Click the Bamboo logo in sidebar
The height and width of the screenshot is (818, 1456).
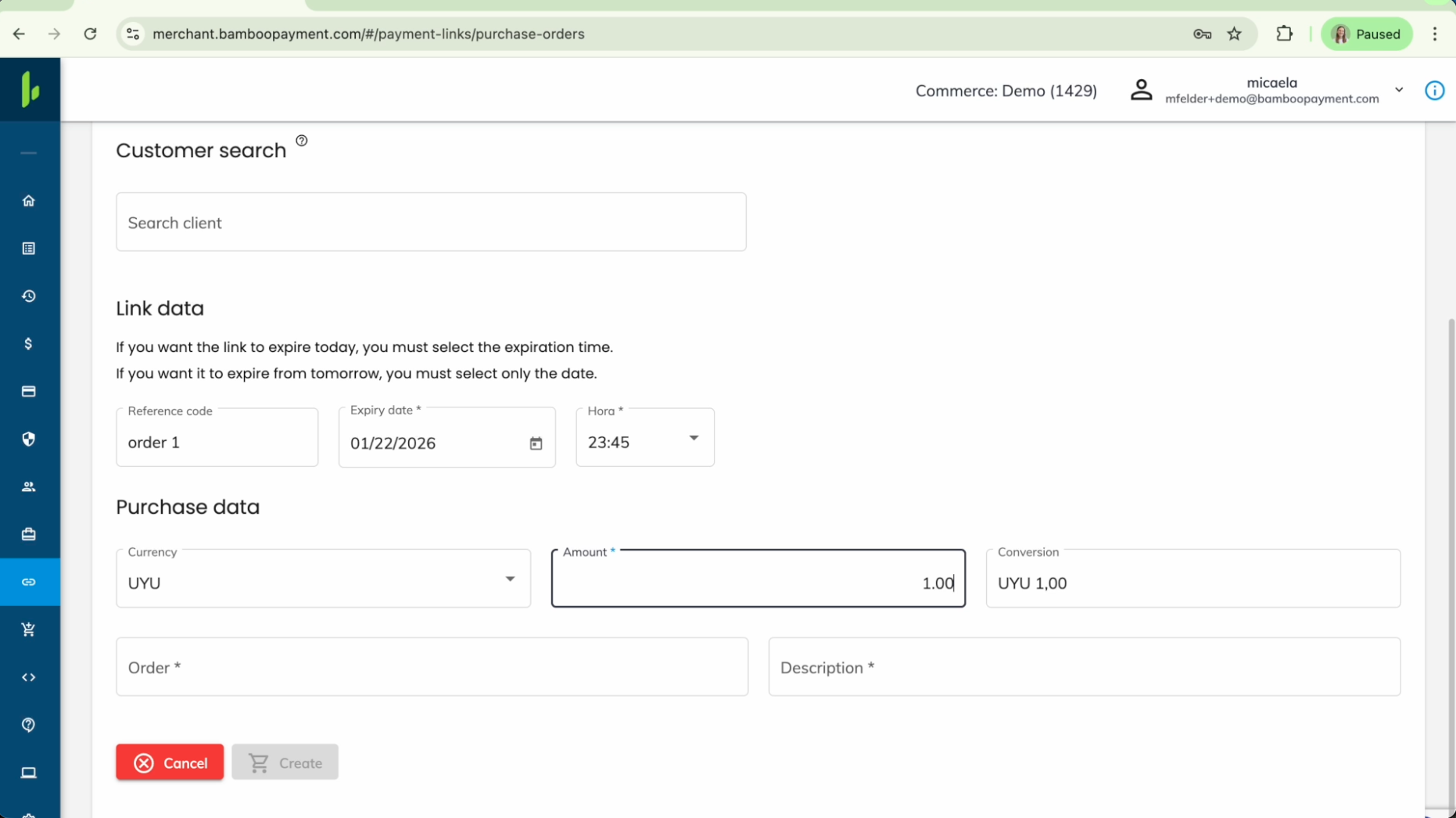pos(30,89)
